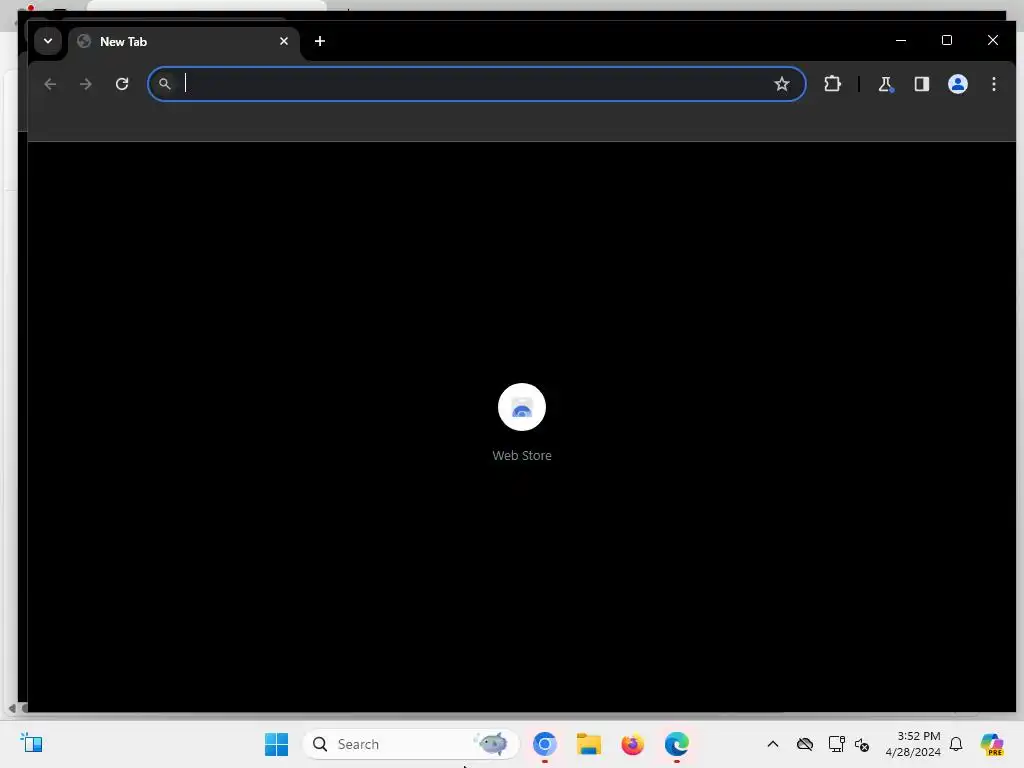Image resolution: width=1024 pixels, height=768 pixels.
Task: Bookmark this tab with star icon
Action: point(782,84)
